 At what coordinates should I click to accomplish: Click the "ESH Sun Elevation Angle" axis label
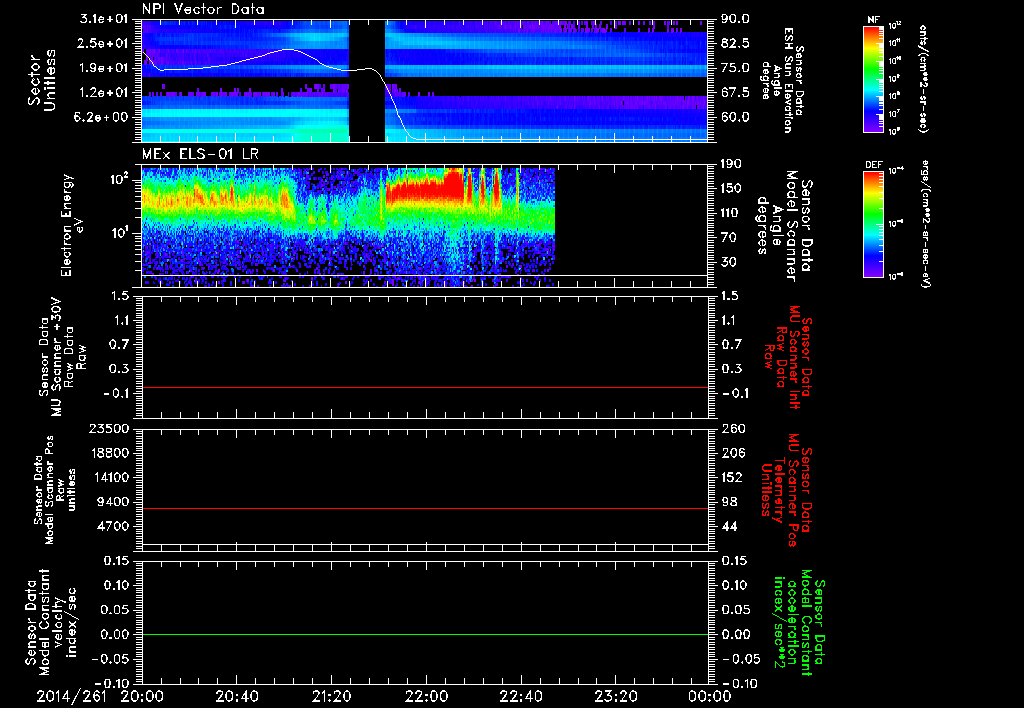(x=782, y=80)
